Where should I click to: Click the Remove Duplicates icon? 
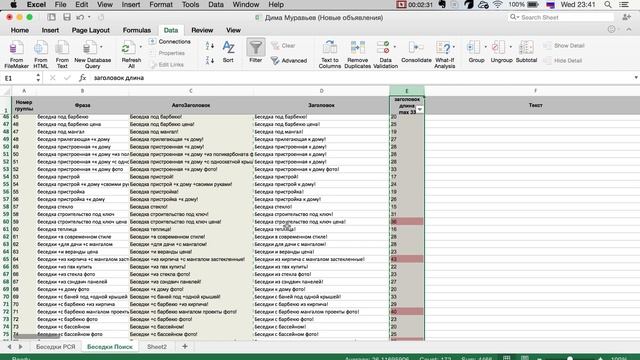(357, 47)
